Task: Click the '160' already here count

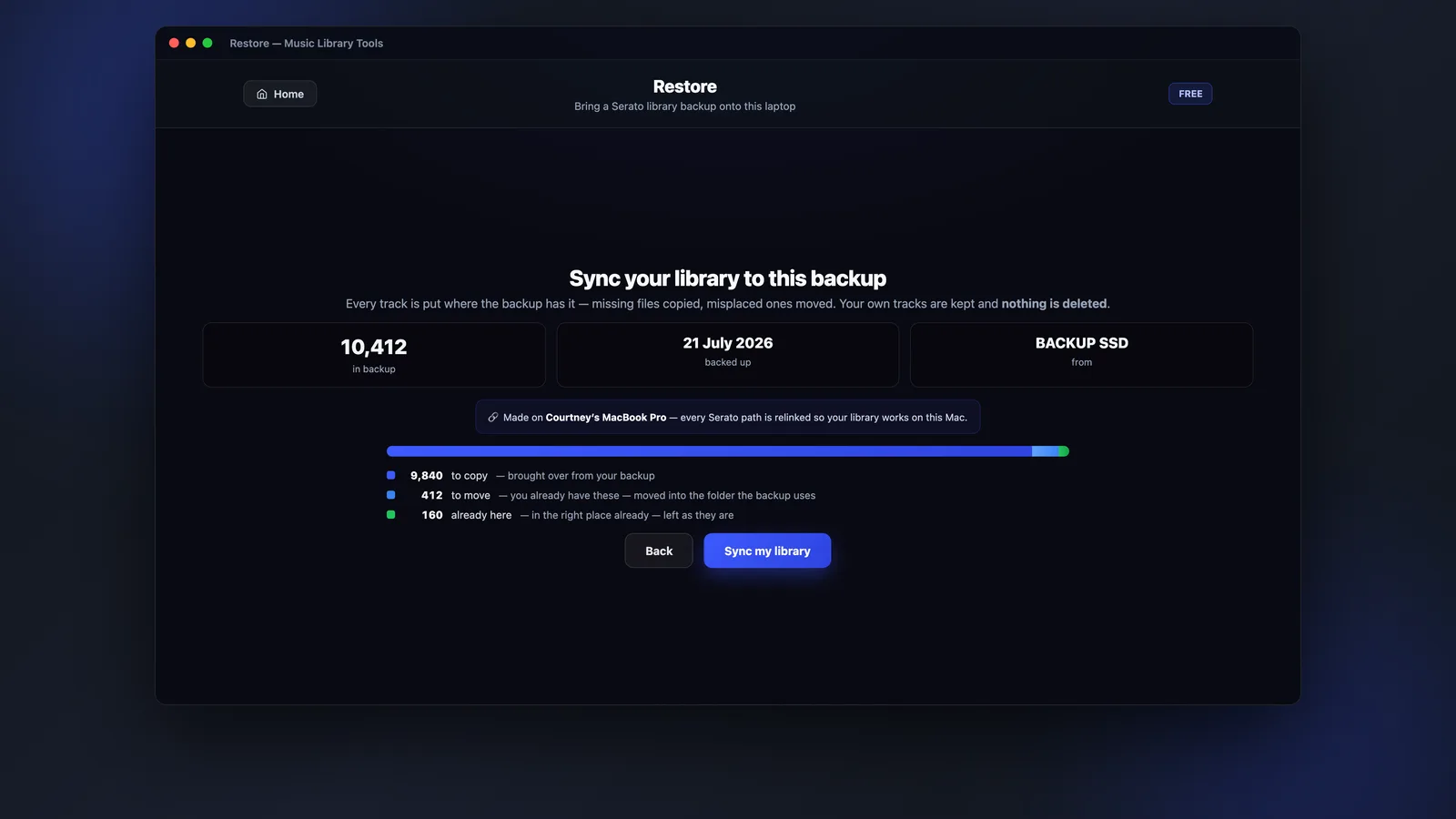Action: 432,515
